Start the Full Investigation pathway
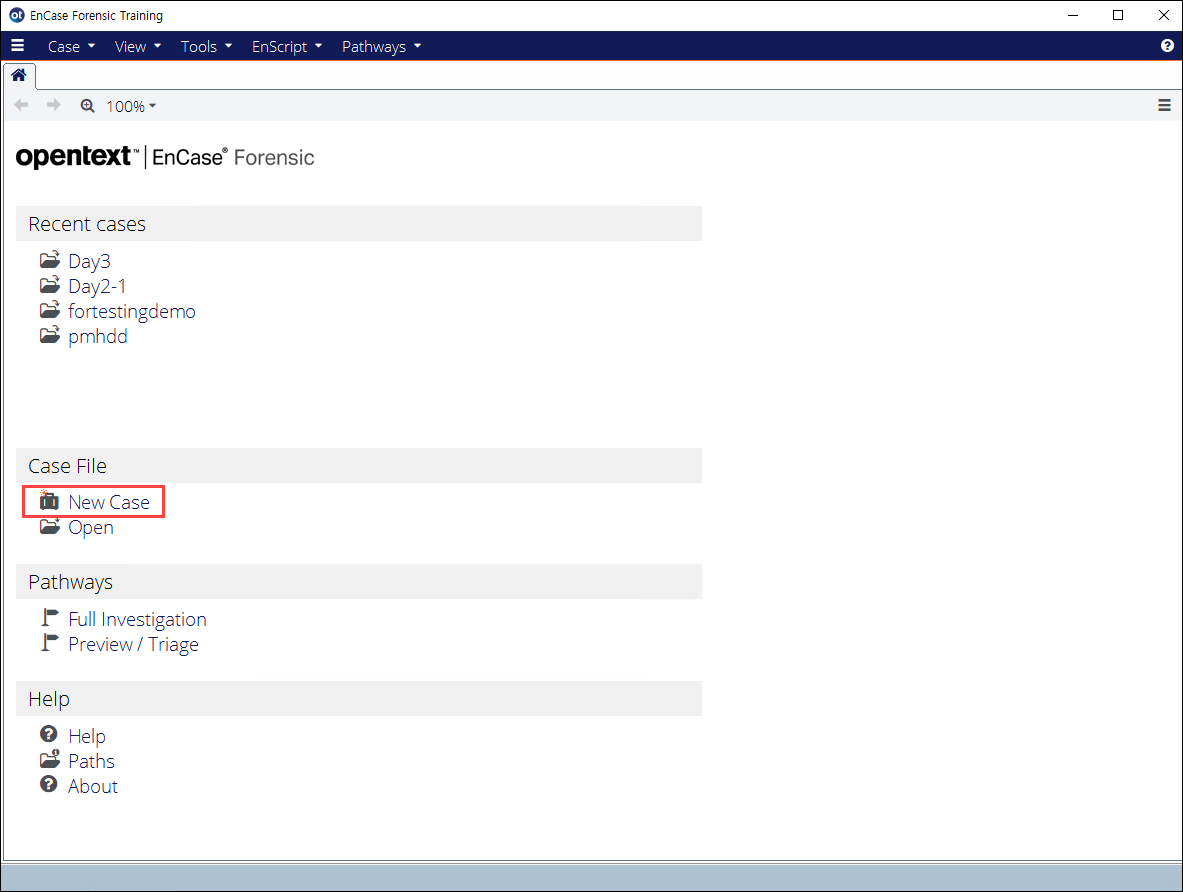Image resolution: width=1183 pixels, height=892 pixels. [x=137, y=619]
